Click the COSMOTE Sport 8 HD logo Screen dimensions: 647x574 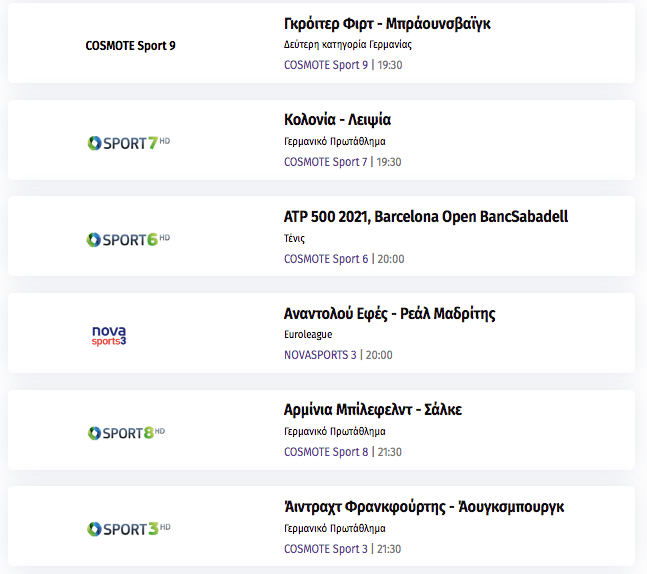(x=126, y=433)
